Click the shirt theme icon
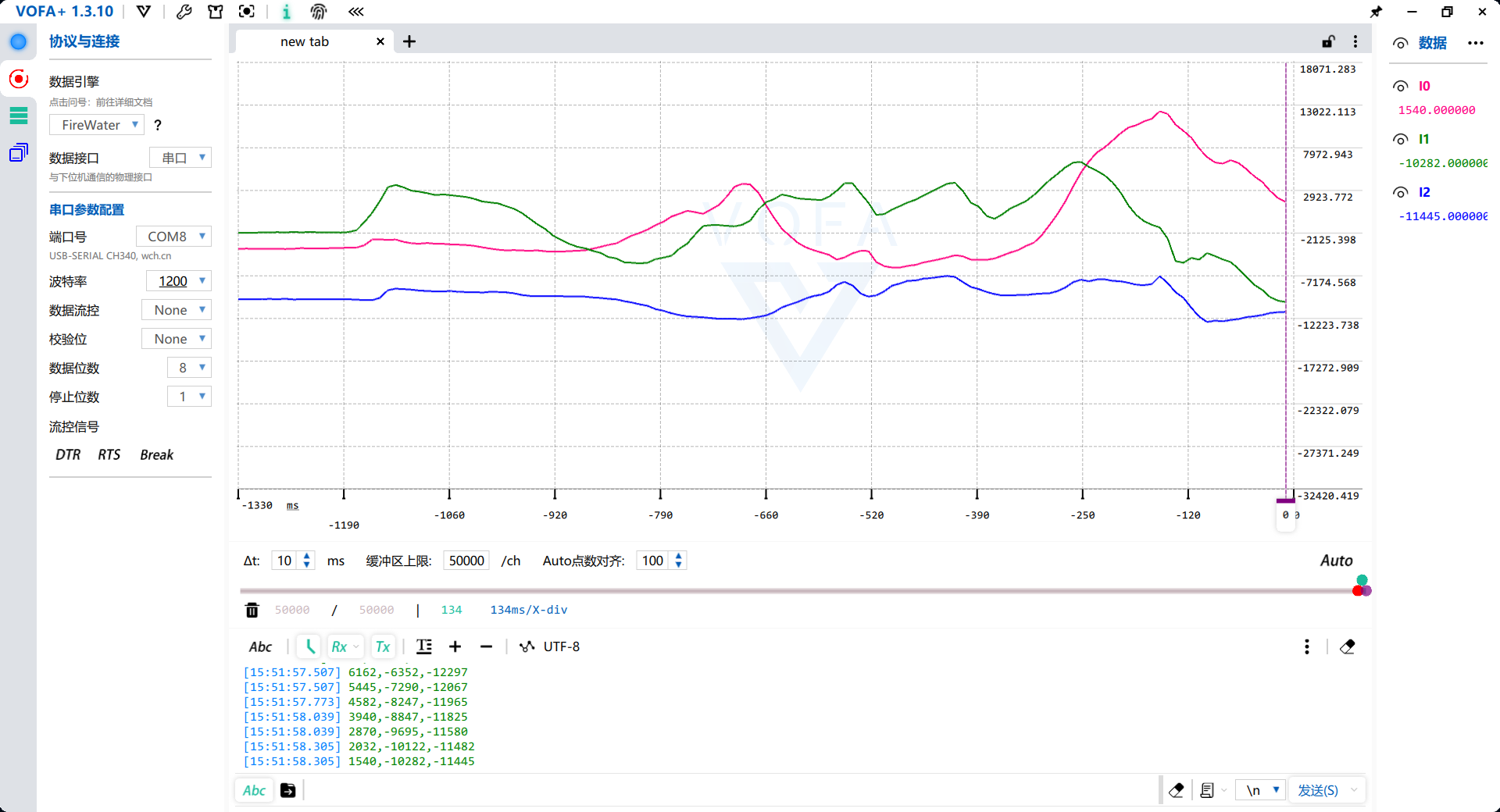This screenshot has width=1500, height=812. pyautogui.click(x=216, y=12)
